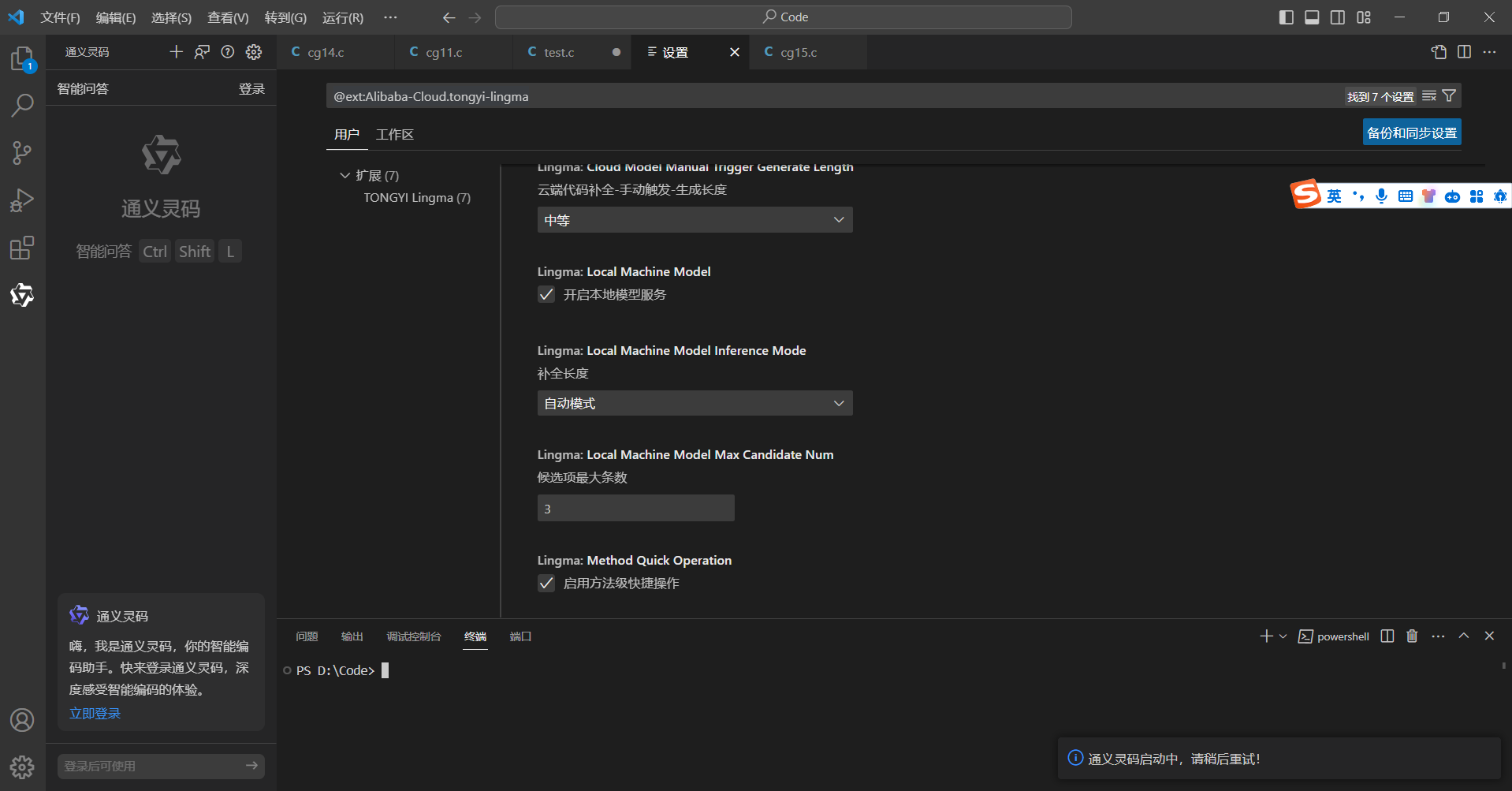
Task: Customize layout icon in title bar
Action: 1364,17
